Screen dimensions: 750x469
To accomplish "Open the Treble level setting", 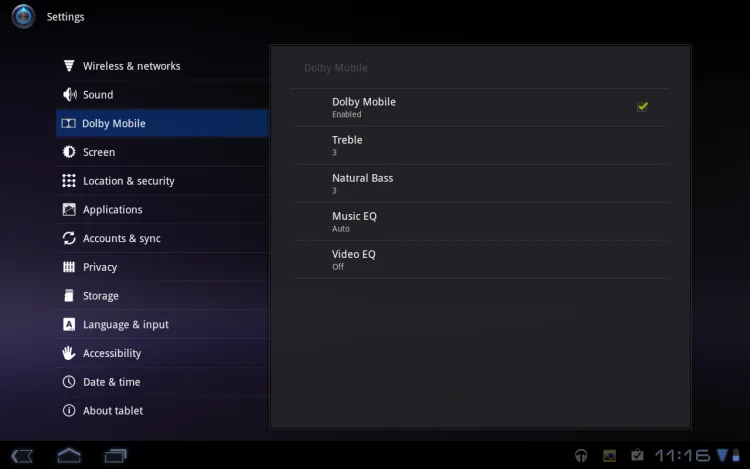I will tap(480, 145).
